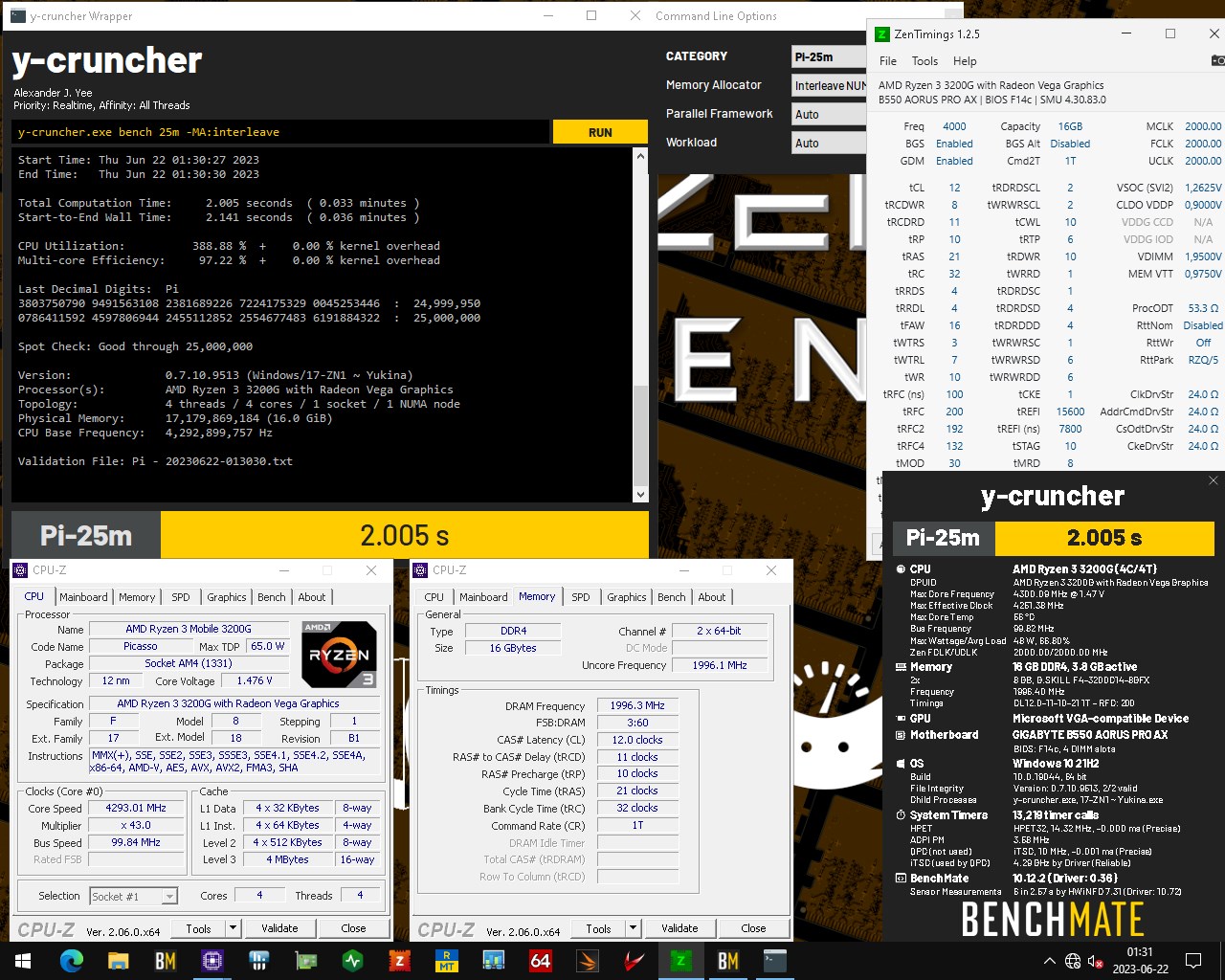
Task: Open the orange Z taskbar icon
Action: click(399, 960)
